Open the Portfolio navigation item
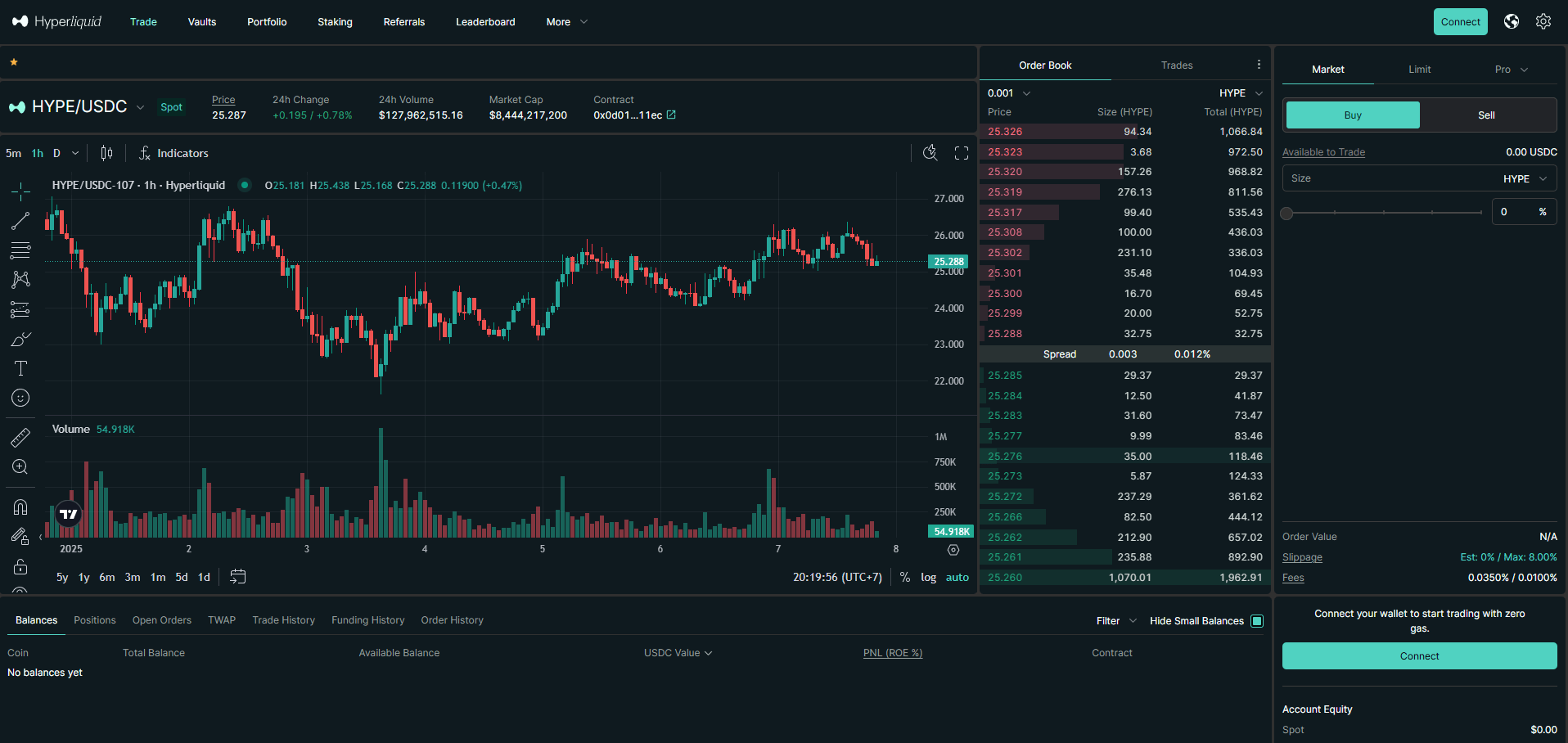Screen dimensions: 1568x743 pos(267,22)
